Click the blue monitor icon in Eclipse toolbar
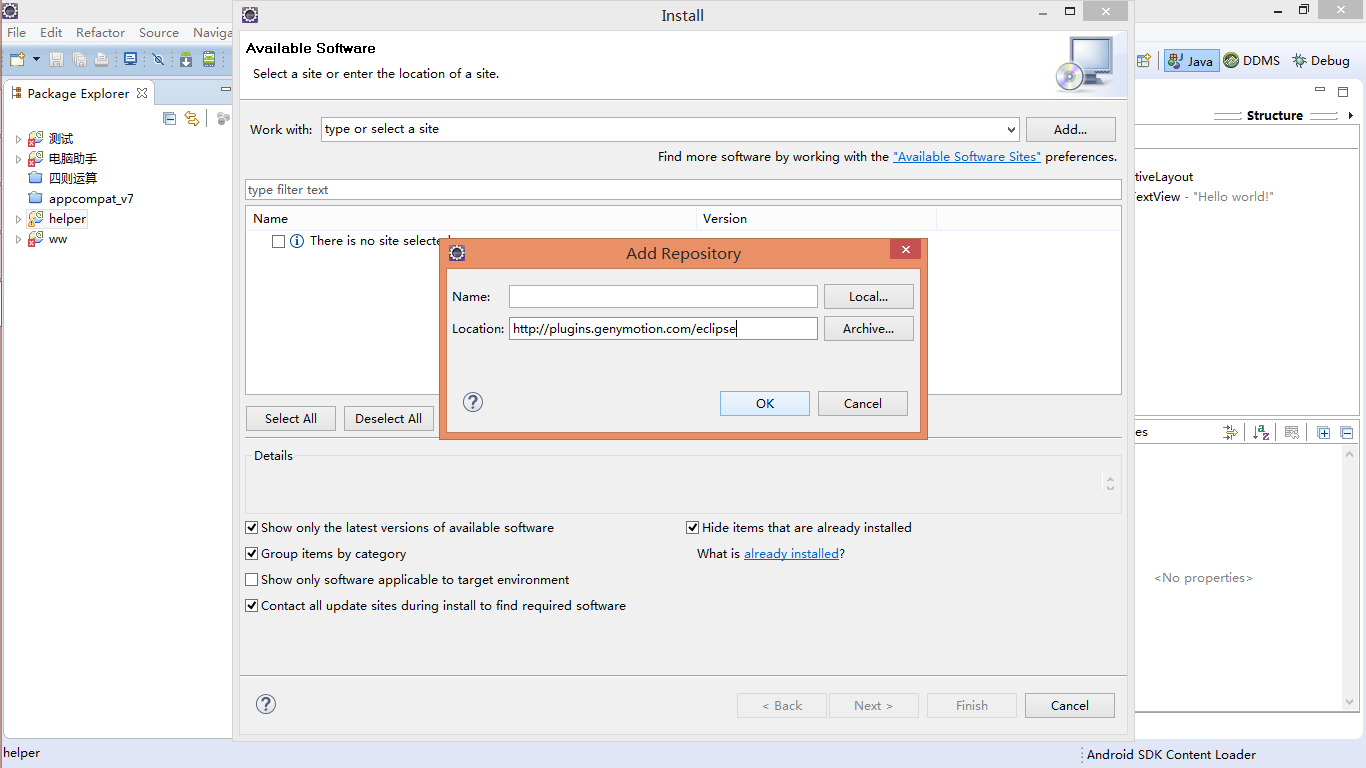The width and height of the screenshot is (1366, 768). [130, 59]
